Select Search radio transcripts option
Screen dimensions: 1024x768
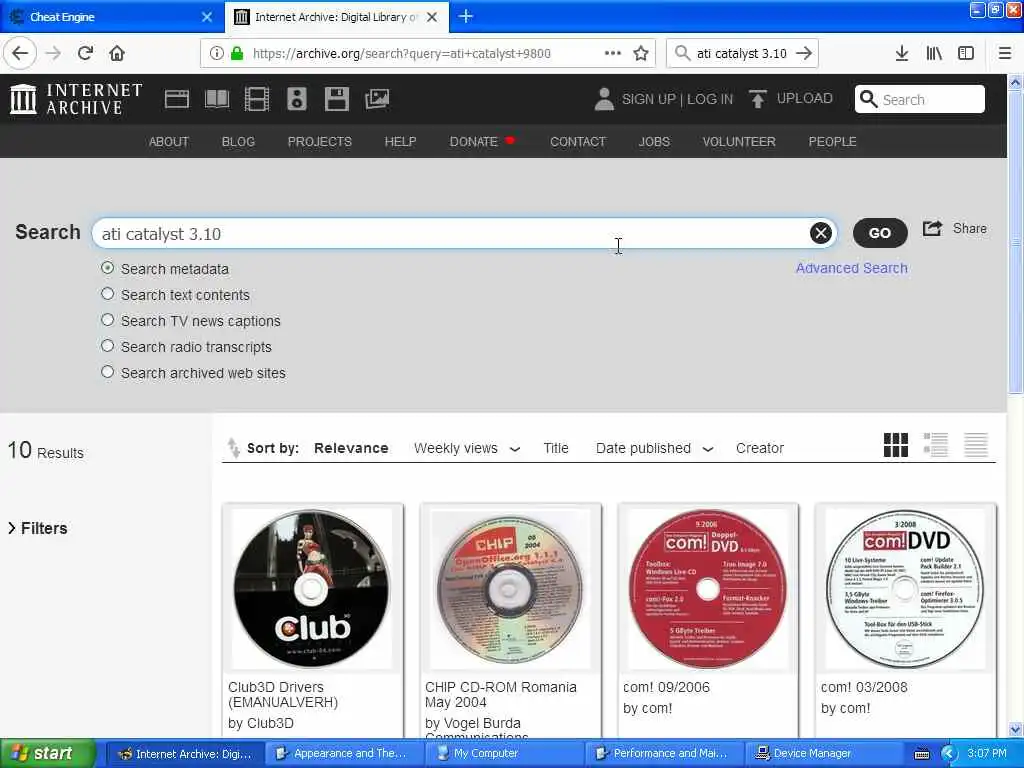click(108, 346)
